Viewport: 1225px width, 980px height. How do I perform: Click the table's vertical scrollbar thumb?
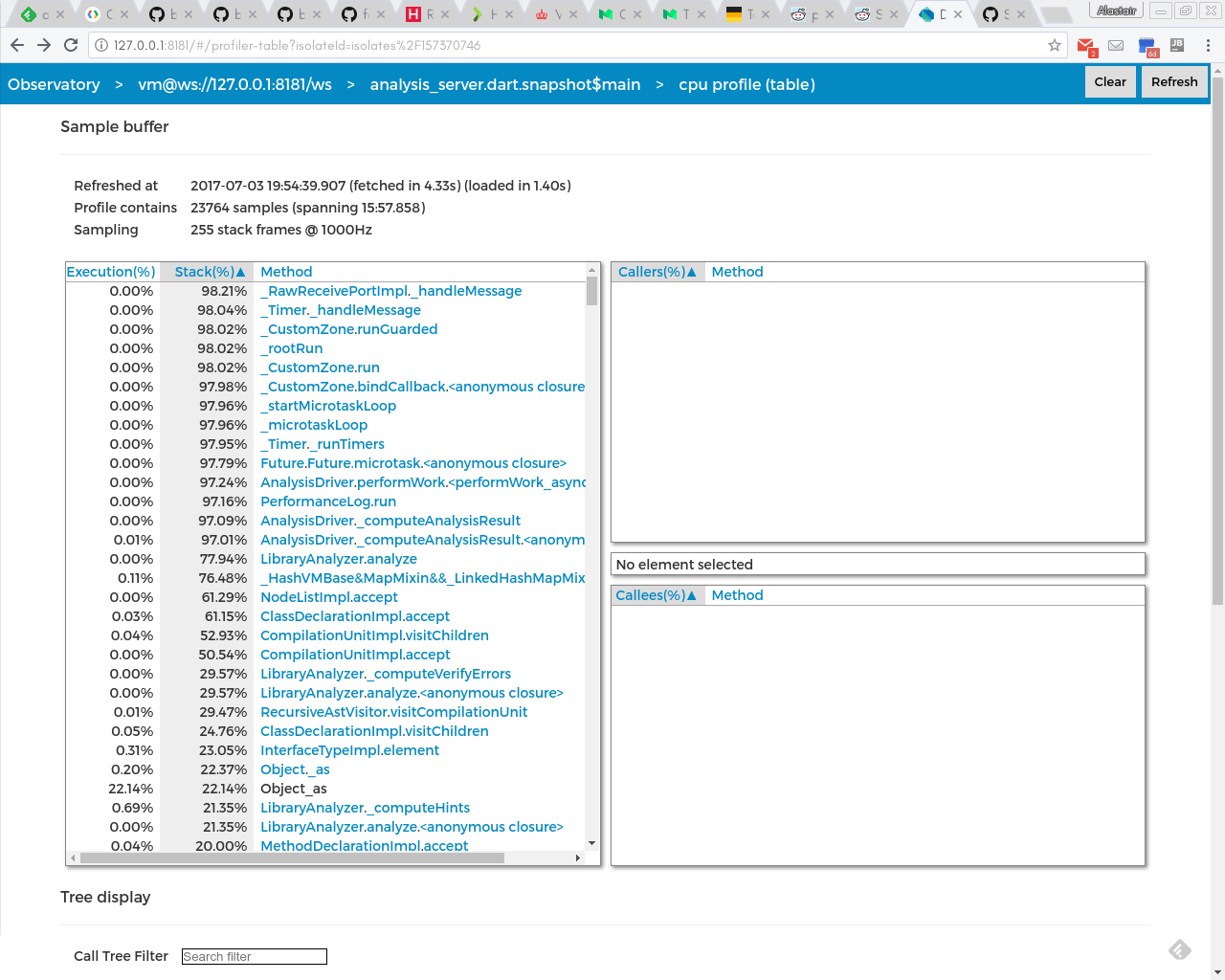click(592, 291)
